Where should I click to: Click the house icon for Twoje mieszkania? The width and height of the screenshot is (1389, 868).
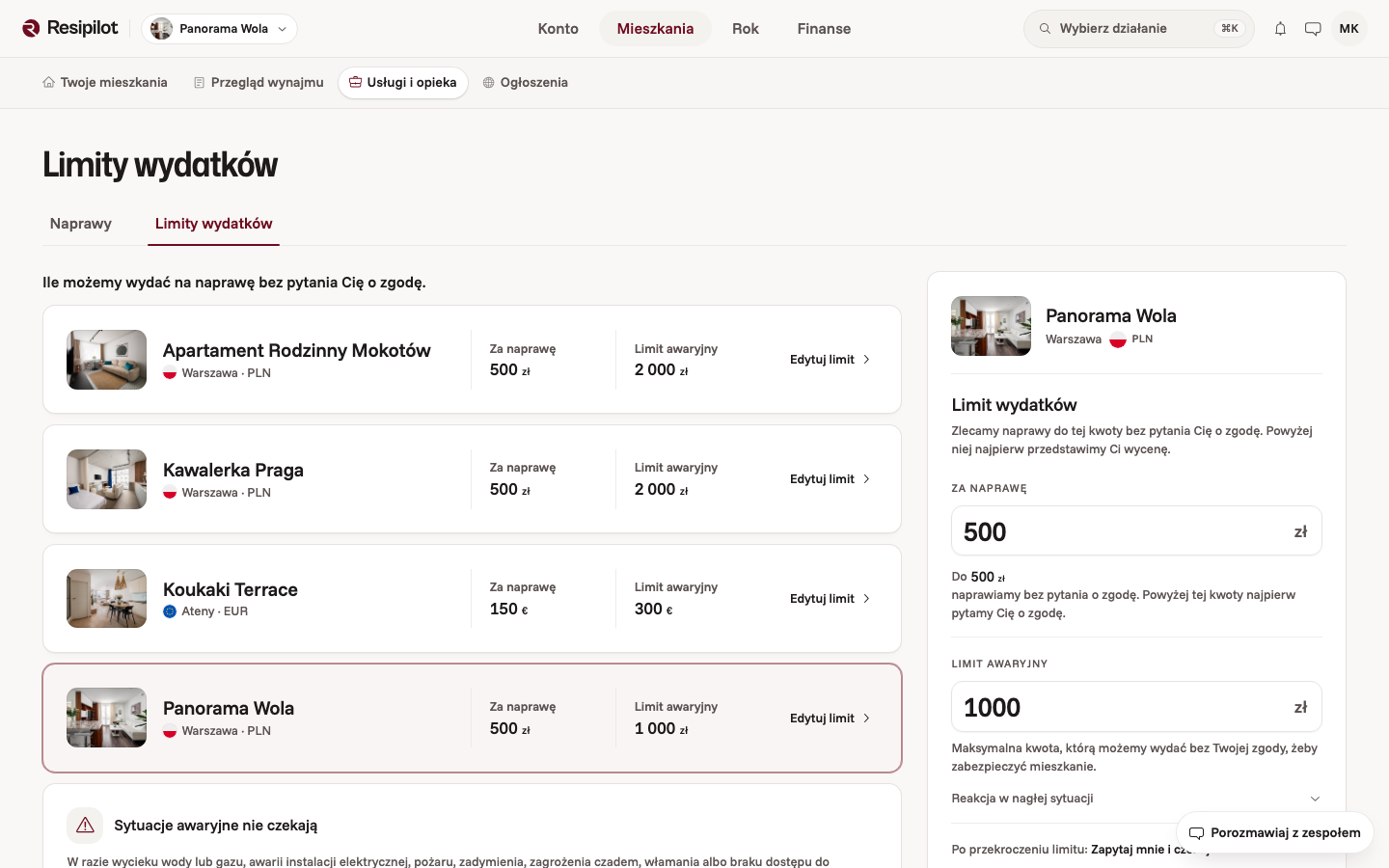(x=48, y=83)
